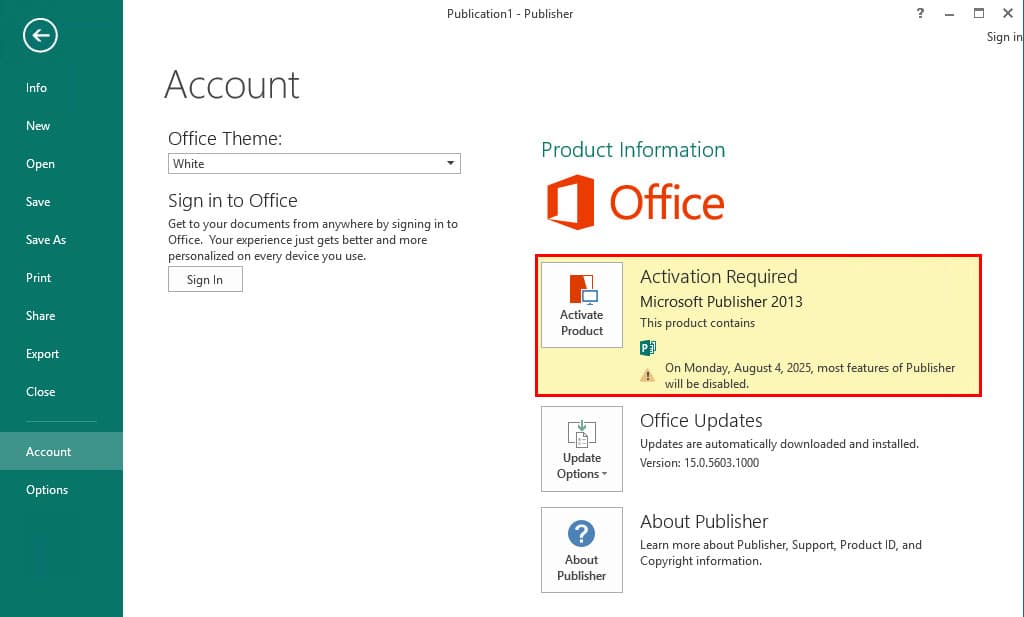Click 'Publication1 - Publisher' window title
The height and width of the screenshot is (617, 1024).
[x=510, y=14]
